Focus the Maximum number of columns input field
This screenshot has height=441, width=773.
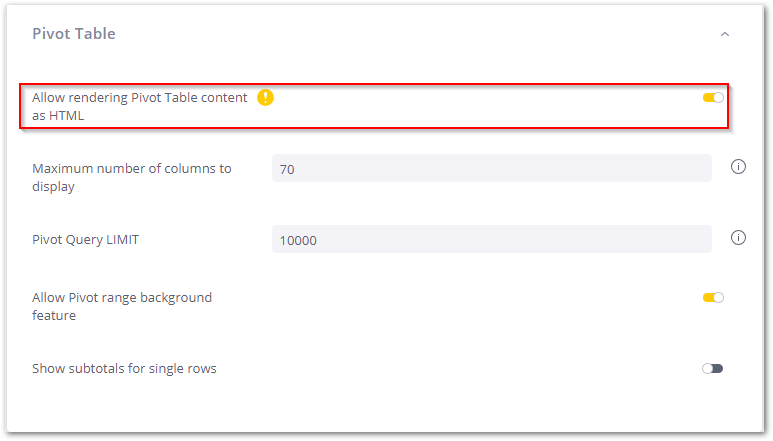pos(491,169)
